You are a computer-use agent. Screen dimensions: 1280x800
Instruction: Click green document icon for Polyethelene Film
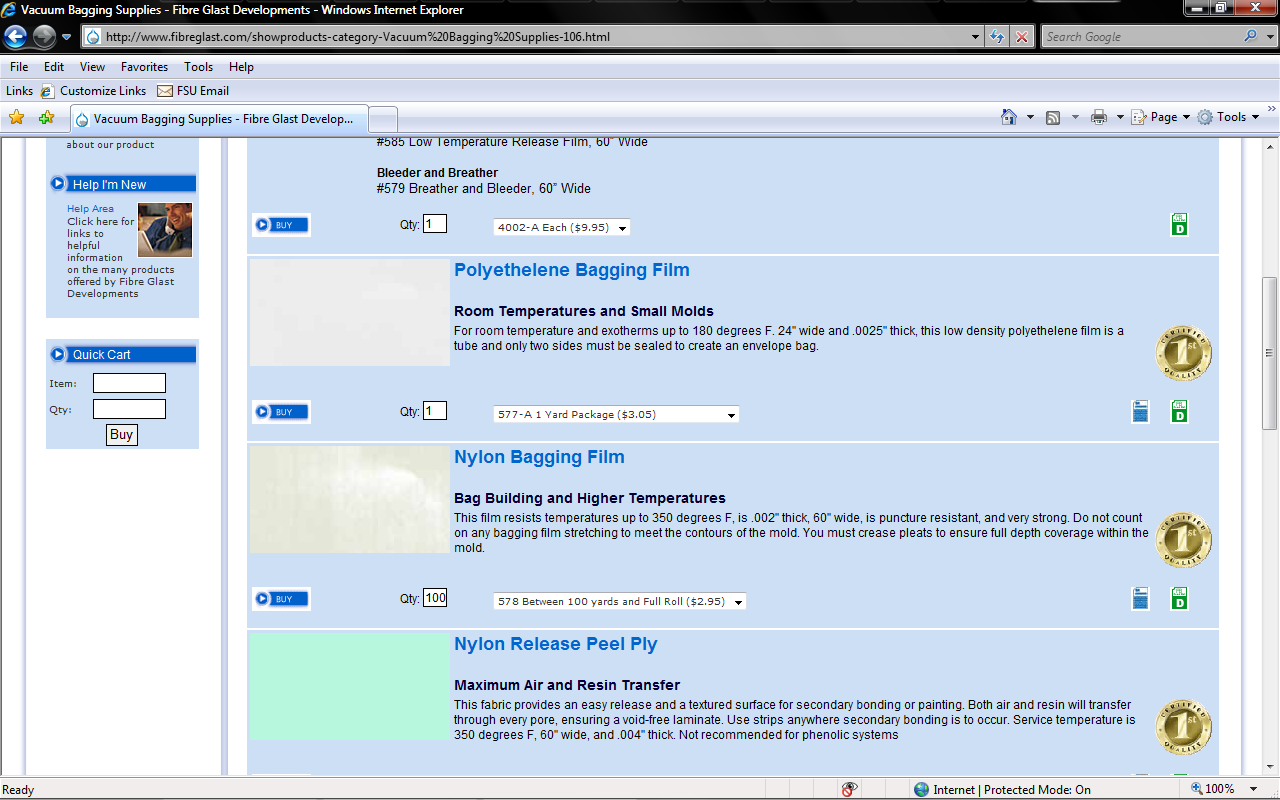coord(1179,411)
